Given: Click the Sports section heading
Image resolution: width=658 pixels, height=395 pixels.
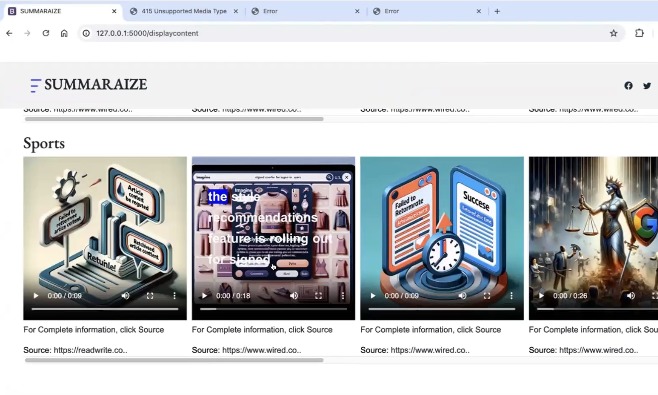Looking at the screenshot, I should [44, 144].
